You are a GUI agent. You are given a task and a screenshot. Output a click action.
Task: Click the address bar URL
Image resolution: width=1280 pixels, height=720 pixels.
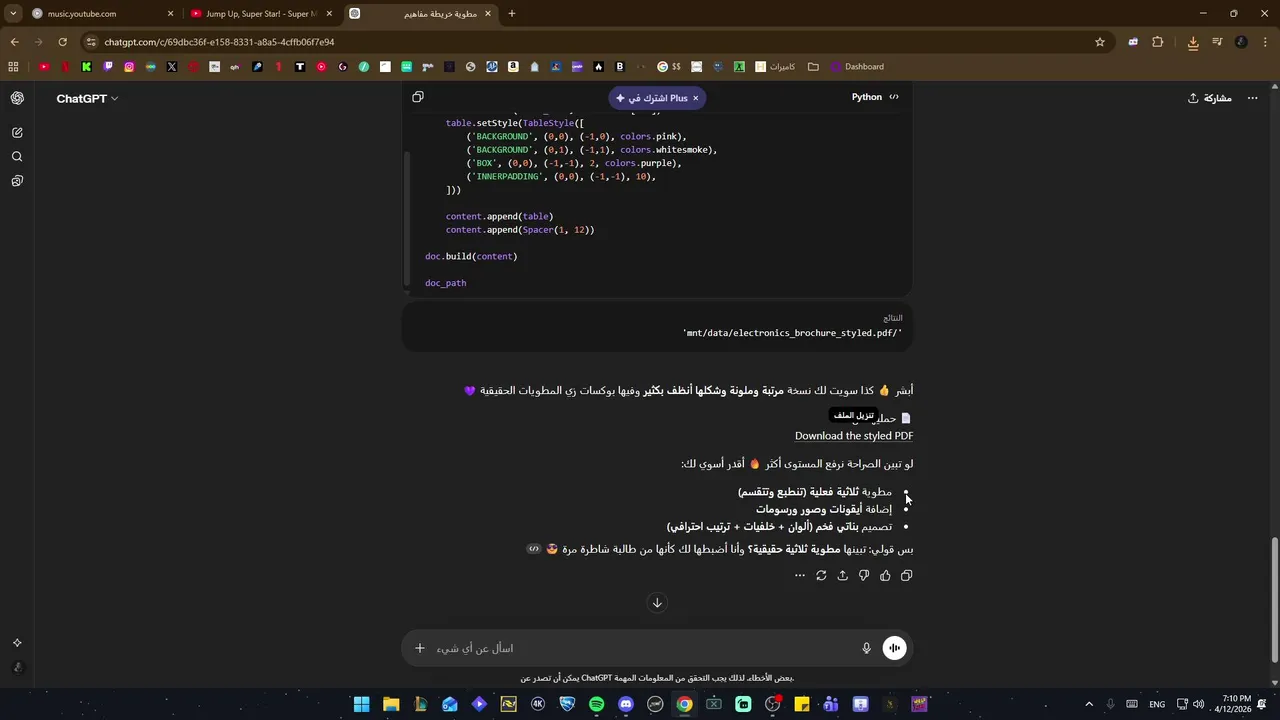219,42
